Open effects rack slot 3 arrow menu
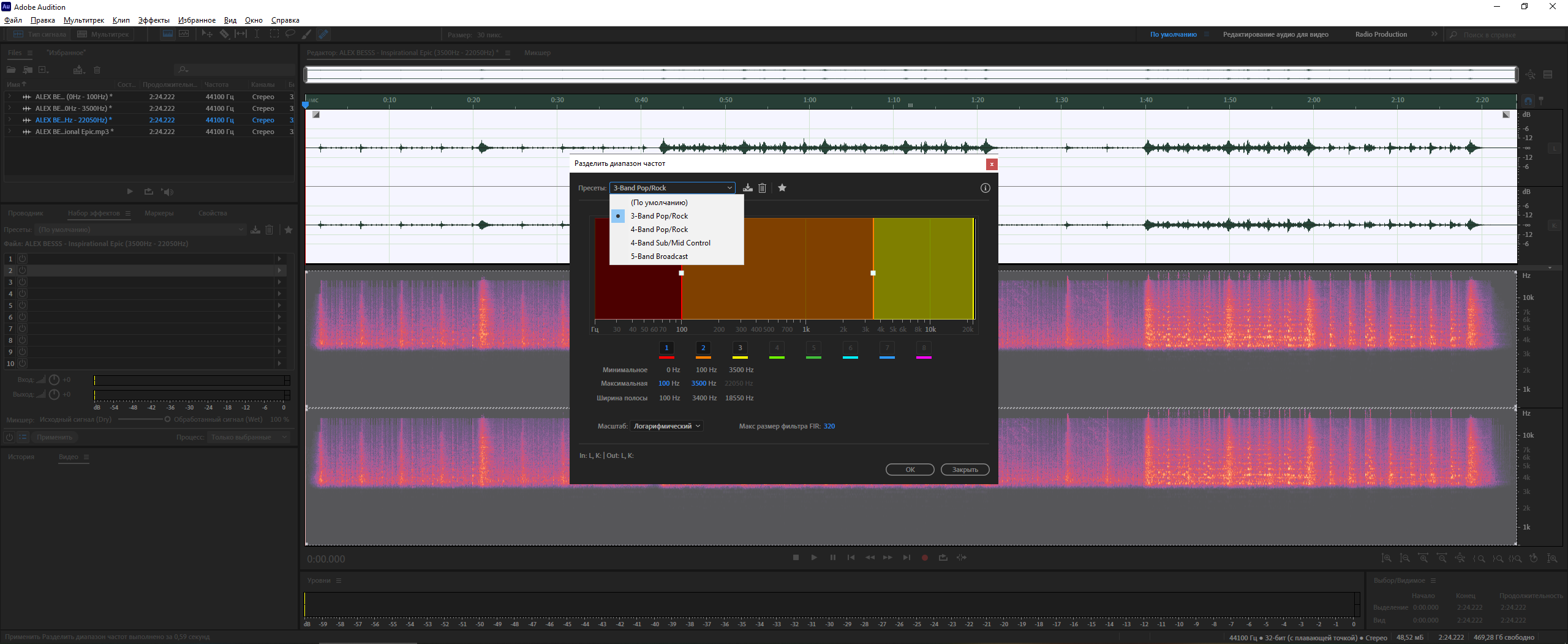Image resolution: width=1568 pixels, height=644 pixels. click(x=279, y=282)
